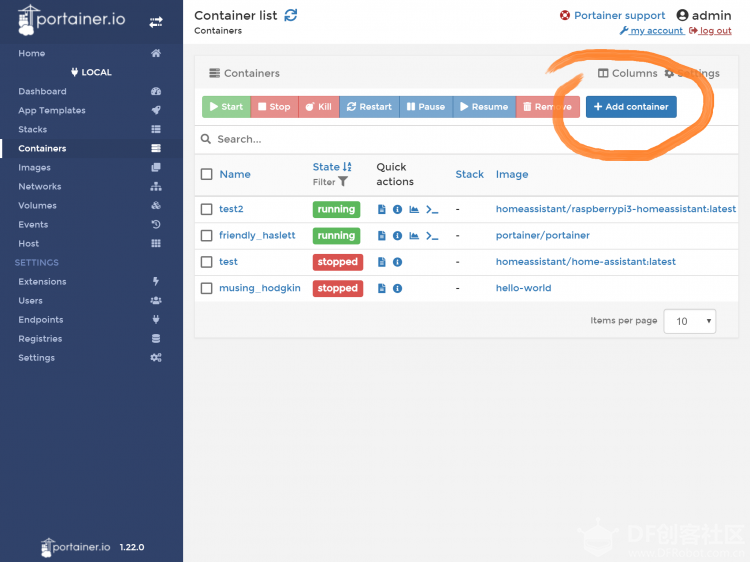The width and height of the screenshot is (750, 562).
Task: Open Endpoints in sidebar
Action: click(x=91, y=320)
